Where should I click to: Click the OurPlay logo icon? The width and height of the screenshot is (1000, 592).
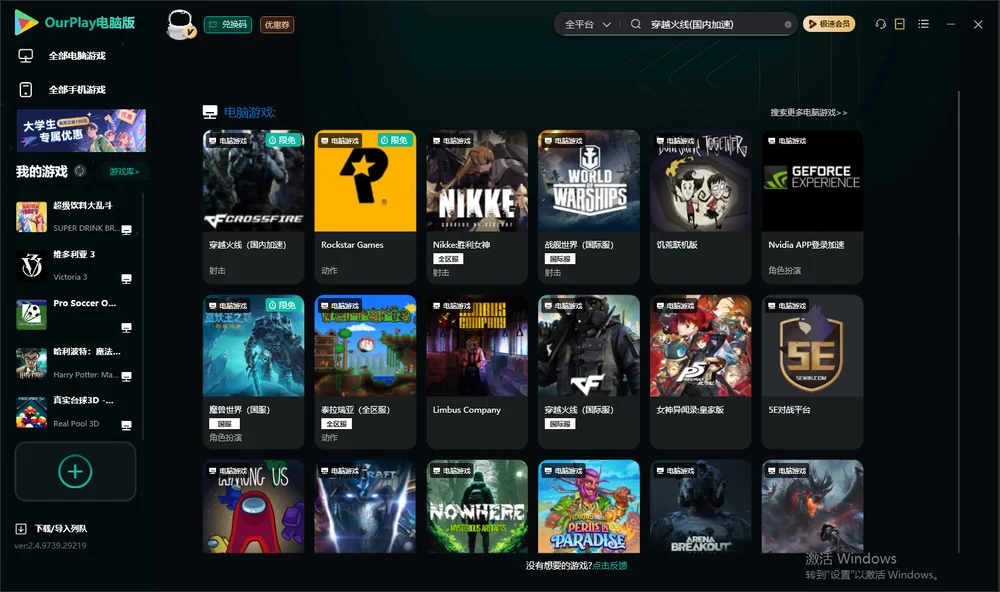click(x=26, y=22)
